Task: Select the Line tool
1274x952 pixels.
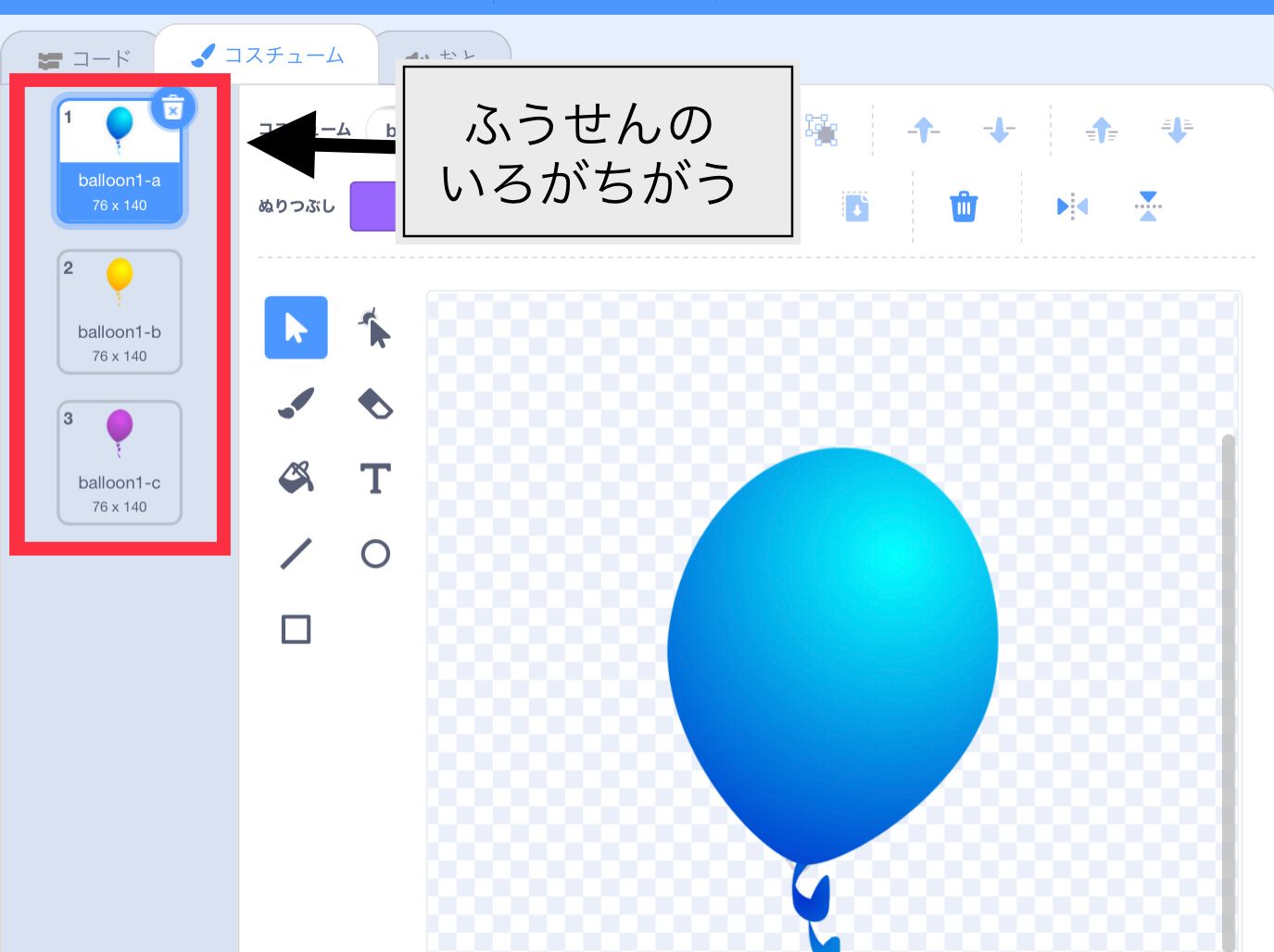Action: coord(295,554)
